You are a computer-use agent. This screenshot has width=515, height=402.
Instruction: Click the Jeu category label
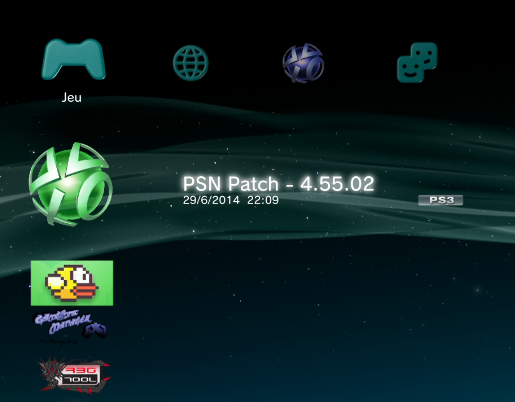coord(72,97)
